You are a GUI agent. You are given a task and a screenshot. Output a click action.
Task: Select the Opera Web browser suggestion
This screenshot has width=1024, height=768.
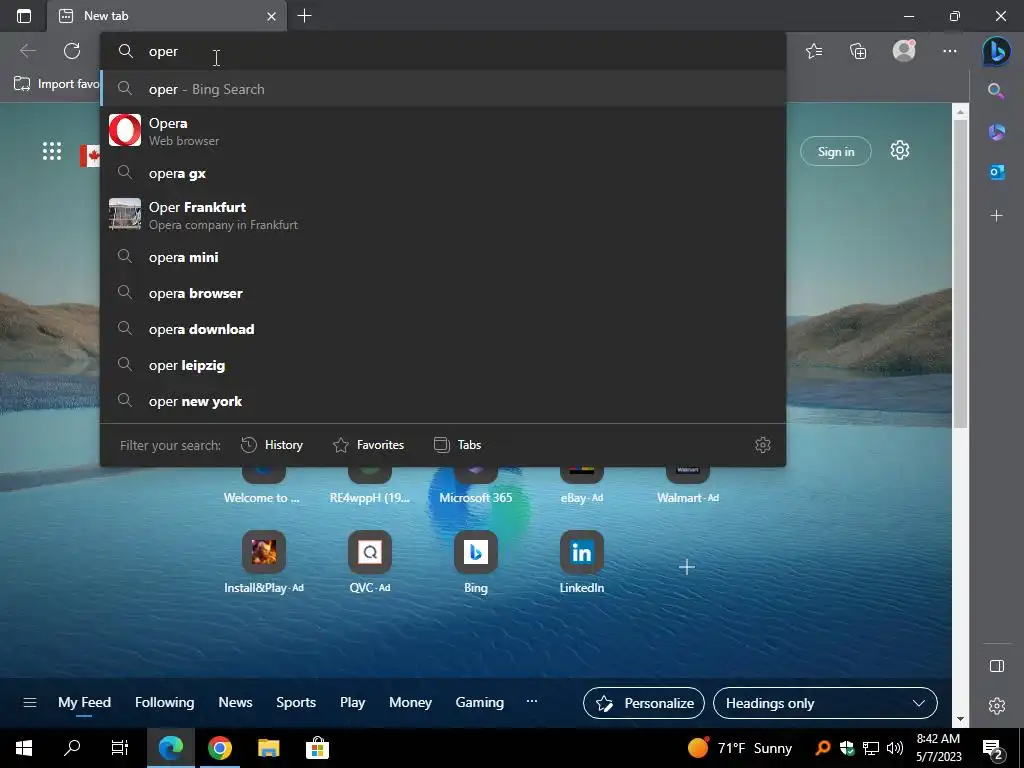[x=443, y=131]
